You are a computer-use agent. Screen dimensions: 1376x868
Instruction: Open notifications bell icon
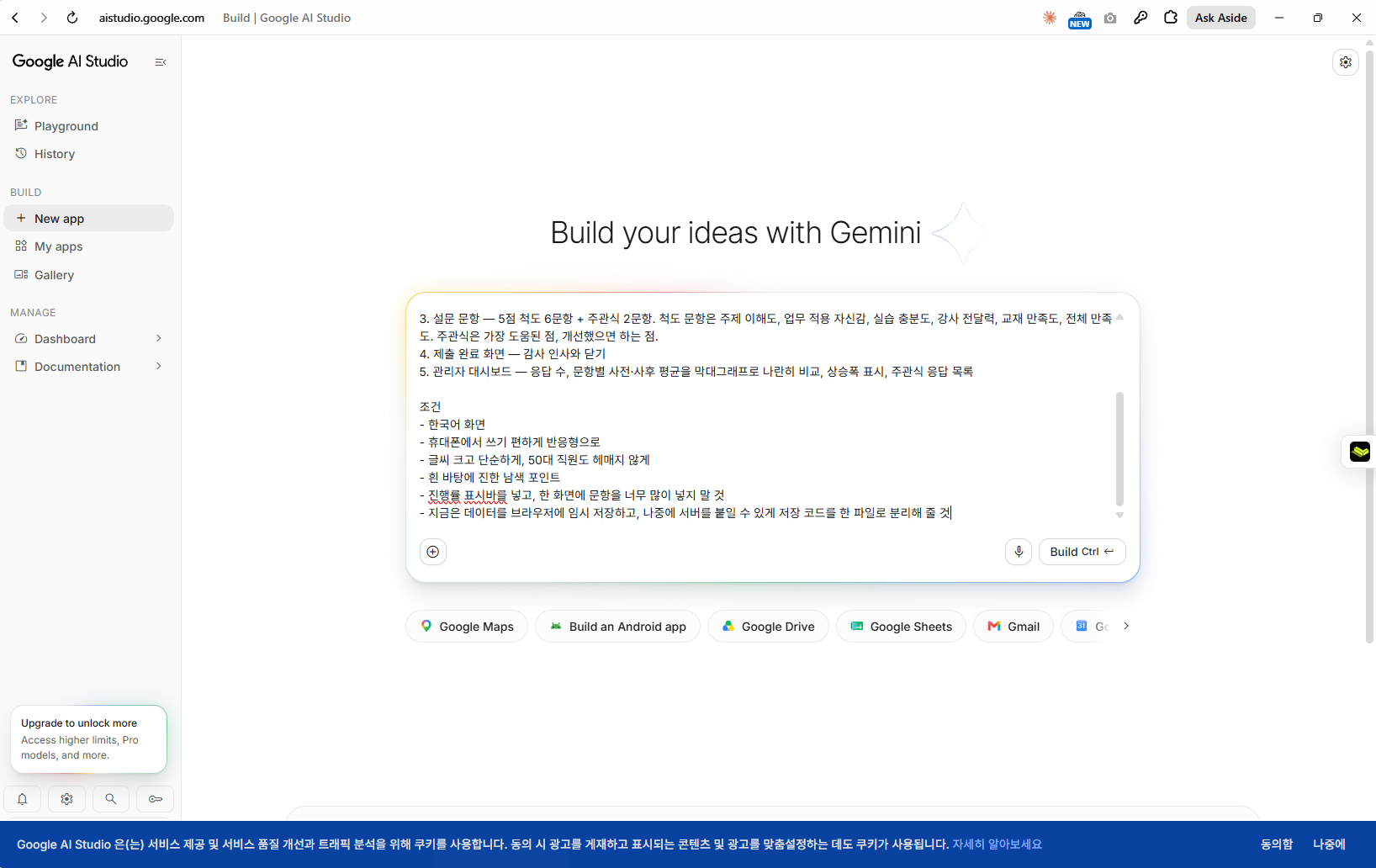(23, 799)
